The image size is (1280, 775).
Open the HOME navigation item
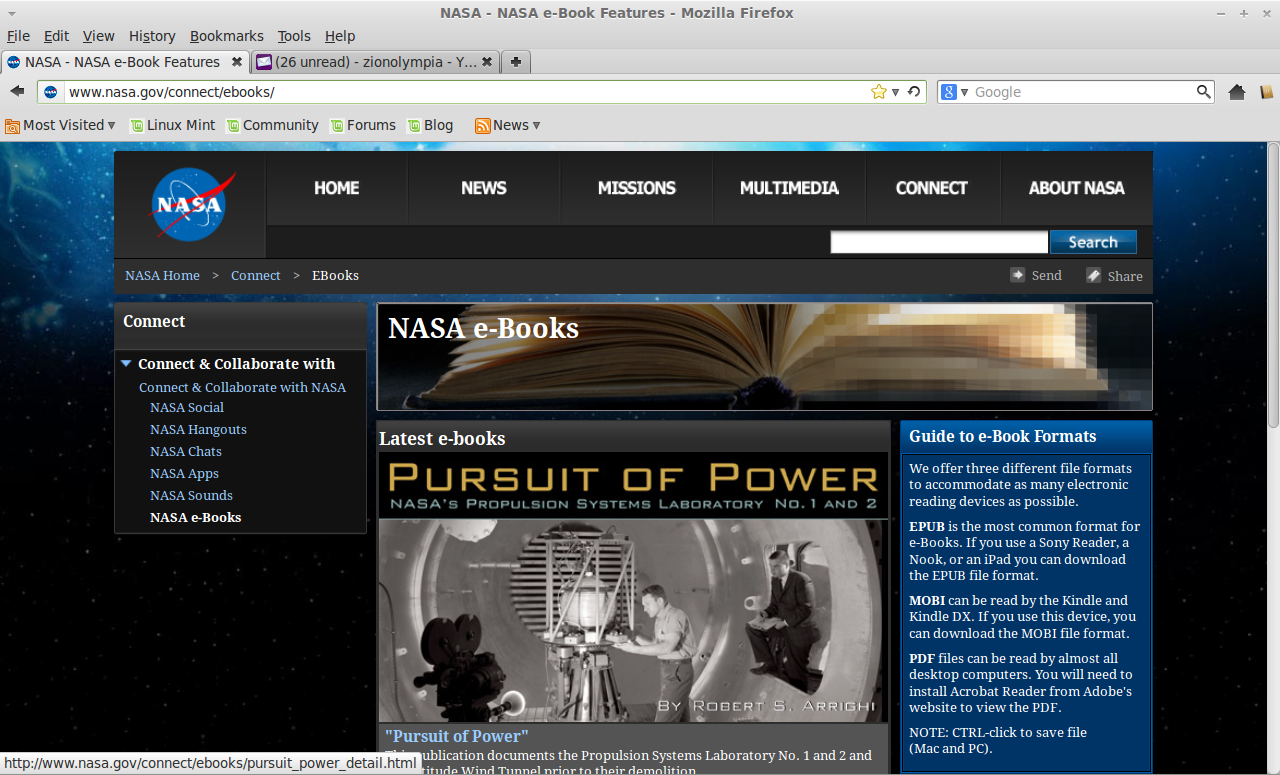pos(336,188)
